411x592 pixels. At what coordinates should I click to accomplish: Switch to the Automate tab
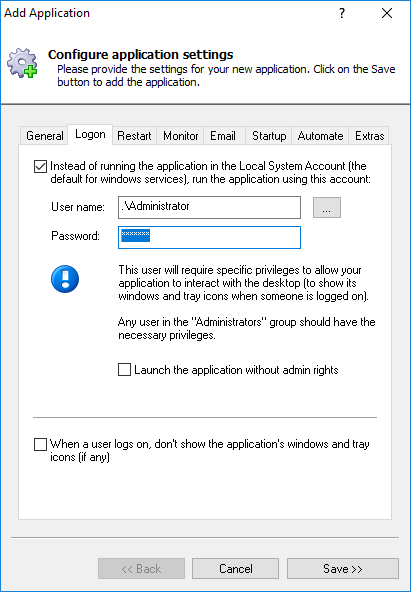point(320,136)
